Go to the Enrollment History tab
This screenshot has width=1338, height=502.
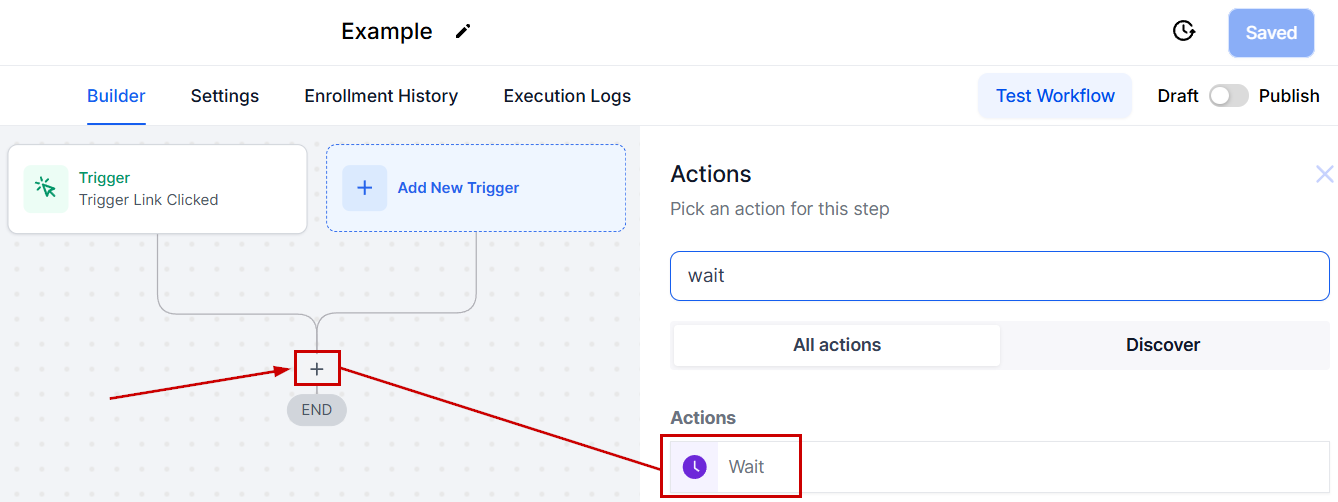tap(381, 96)
